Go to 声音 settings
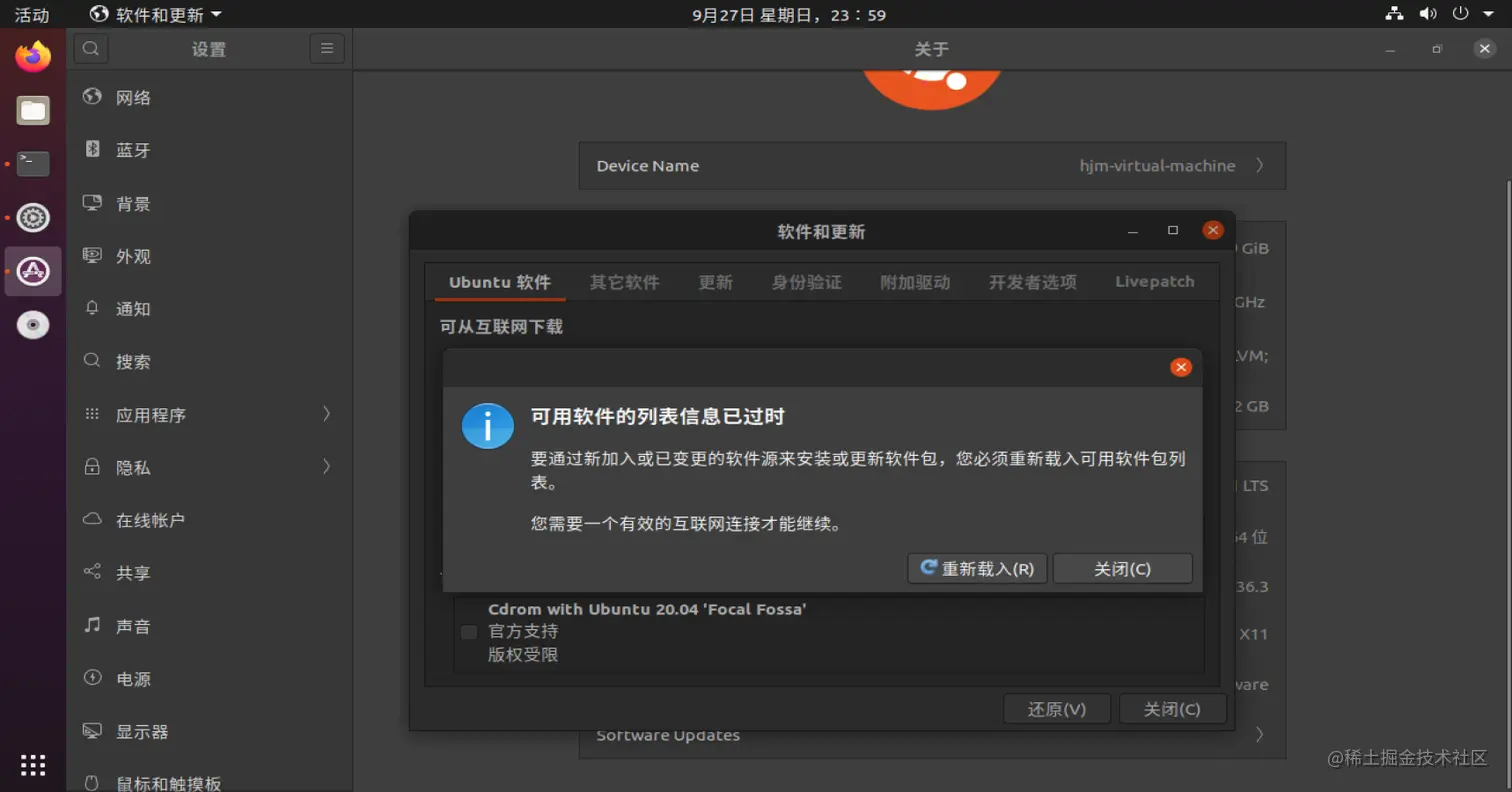 [210, 626]
